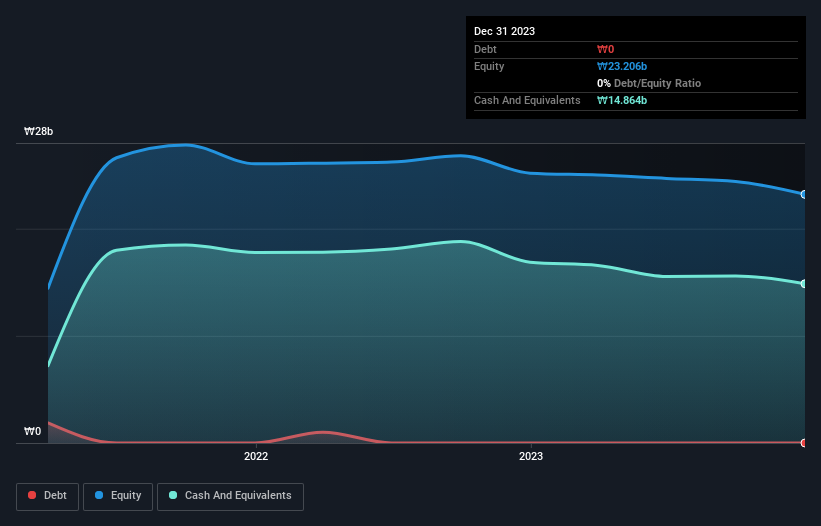Click the blue Equity legend dot

point(99,495)
